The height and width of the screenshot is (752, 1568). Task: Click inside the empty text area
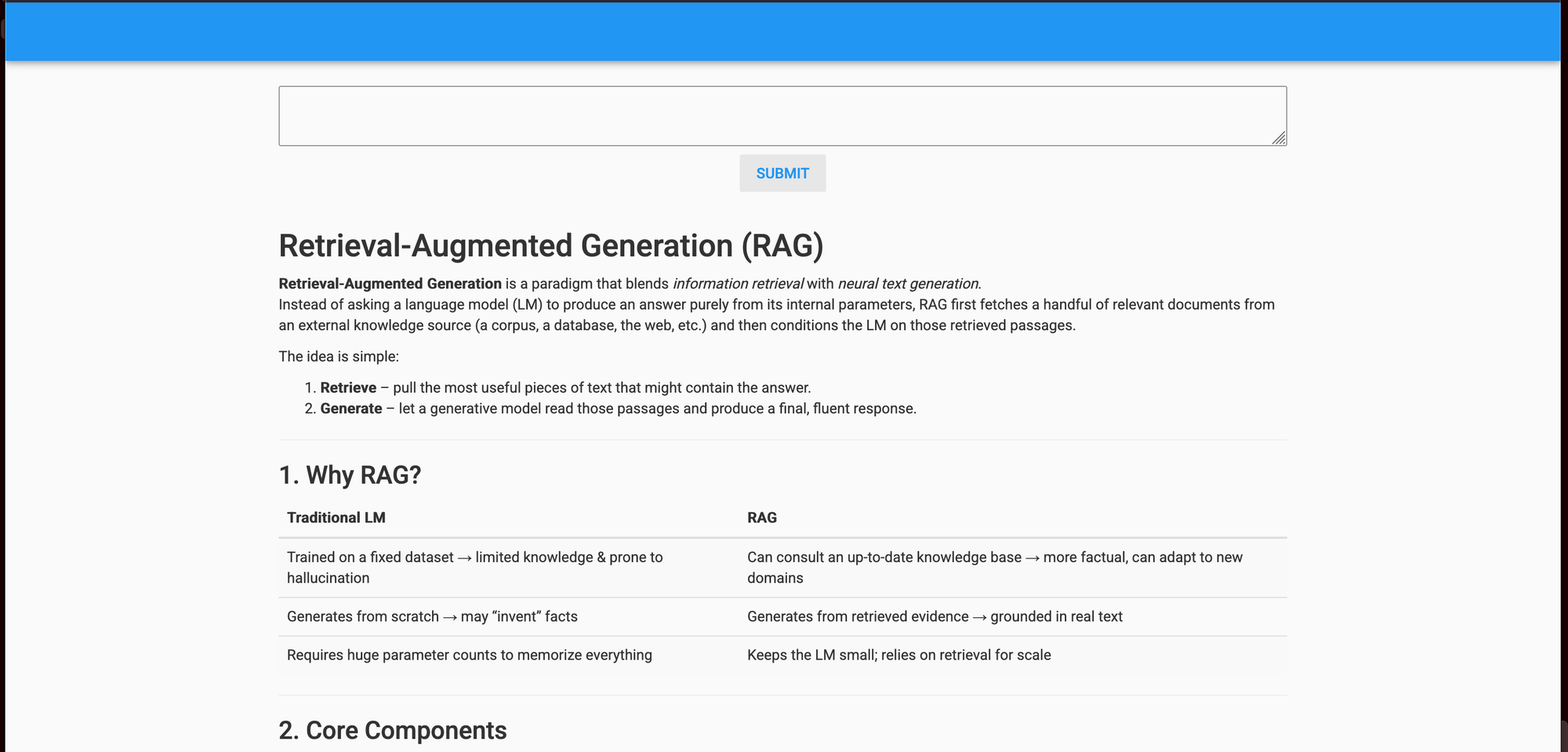(782, 116)
